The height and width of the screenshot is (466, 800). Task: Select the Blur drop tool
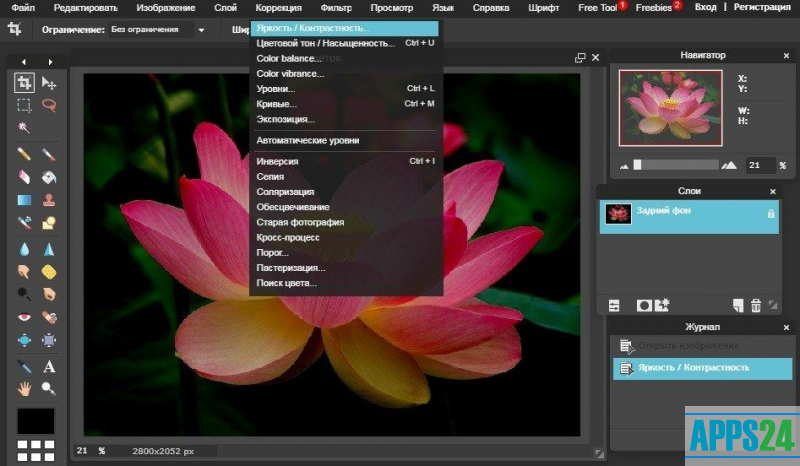point(24,249)
